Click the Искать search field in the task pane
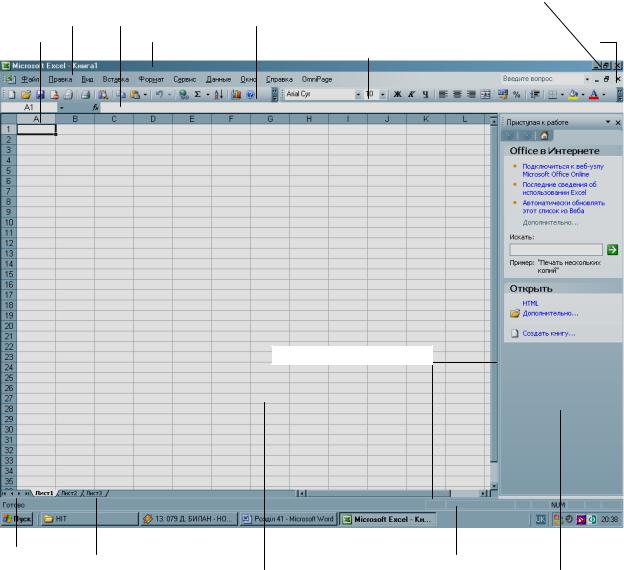The width and height of the screenshot is (624, 570). click(556, 250)
